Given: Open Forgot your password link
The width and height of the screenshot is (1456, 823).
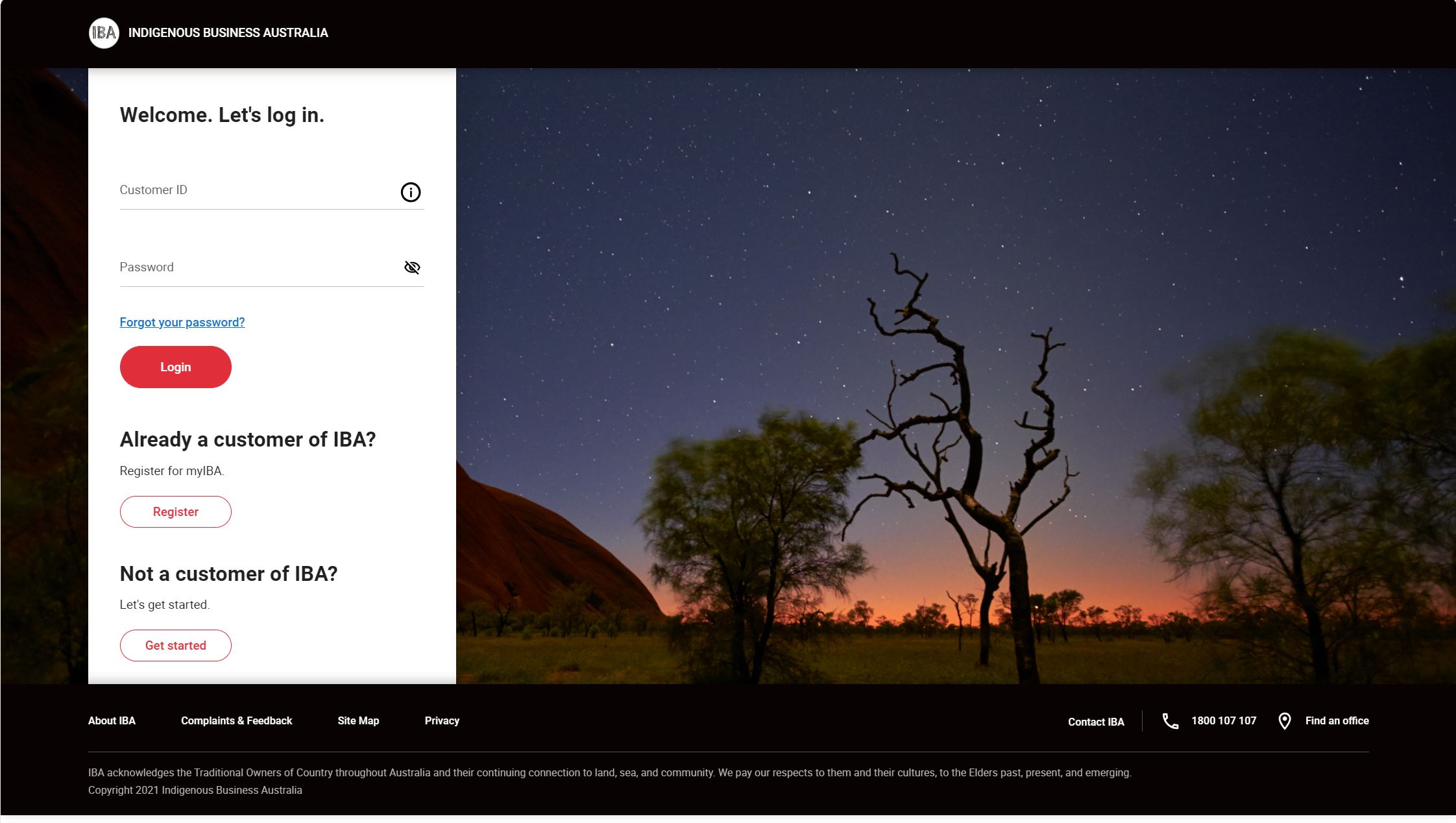Looking at the screenshot, I should click(x=182, y=323).
